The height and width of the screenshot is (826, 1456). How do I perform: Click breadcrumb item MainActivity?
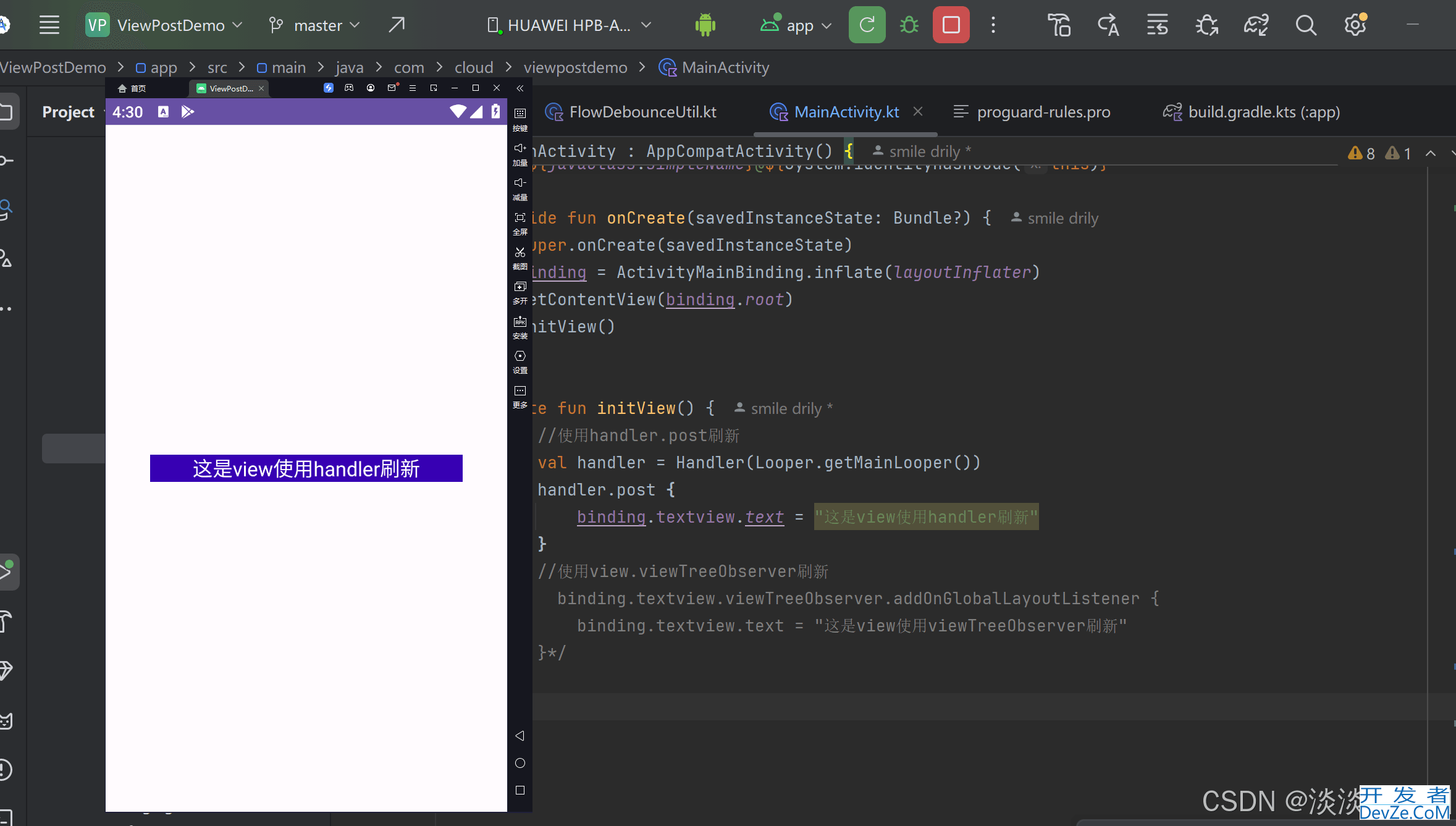(x=714, y=67)
